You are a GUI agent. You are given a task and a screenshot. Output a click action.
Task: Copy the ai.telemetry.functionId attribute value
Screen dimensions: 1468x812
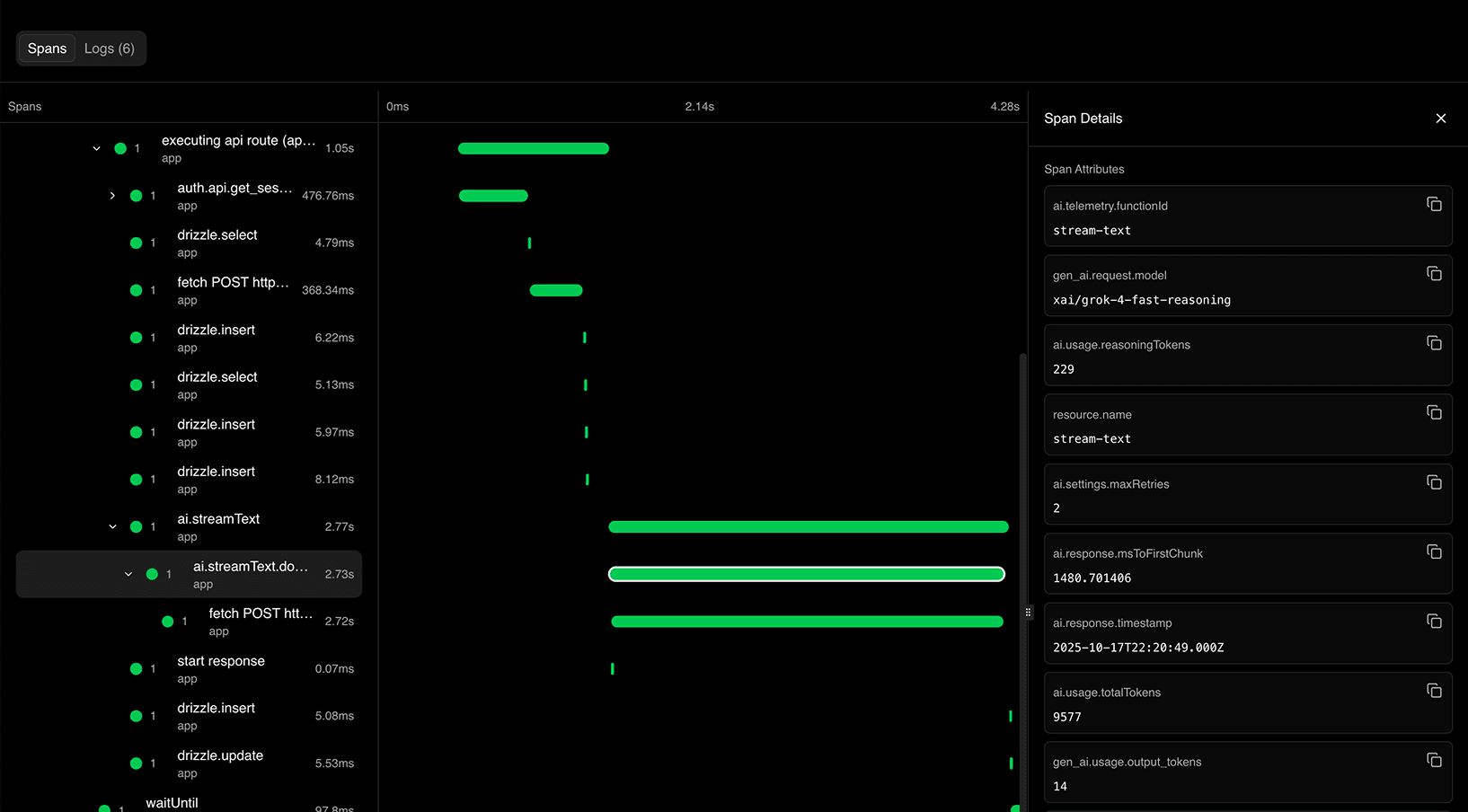coord(1434,204)
